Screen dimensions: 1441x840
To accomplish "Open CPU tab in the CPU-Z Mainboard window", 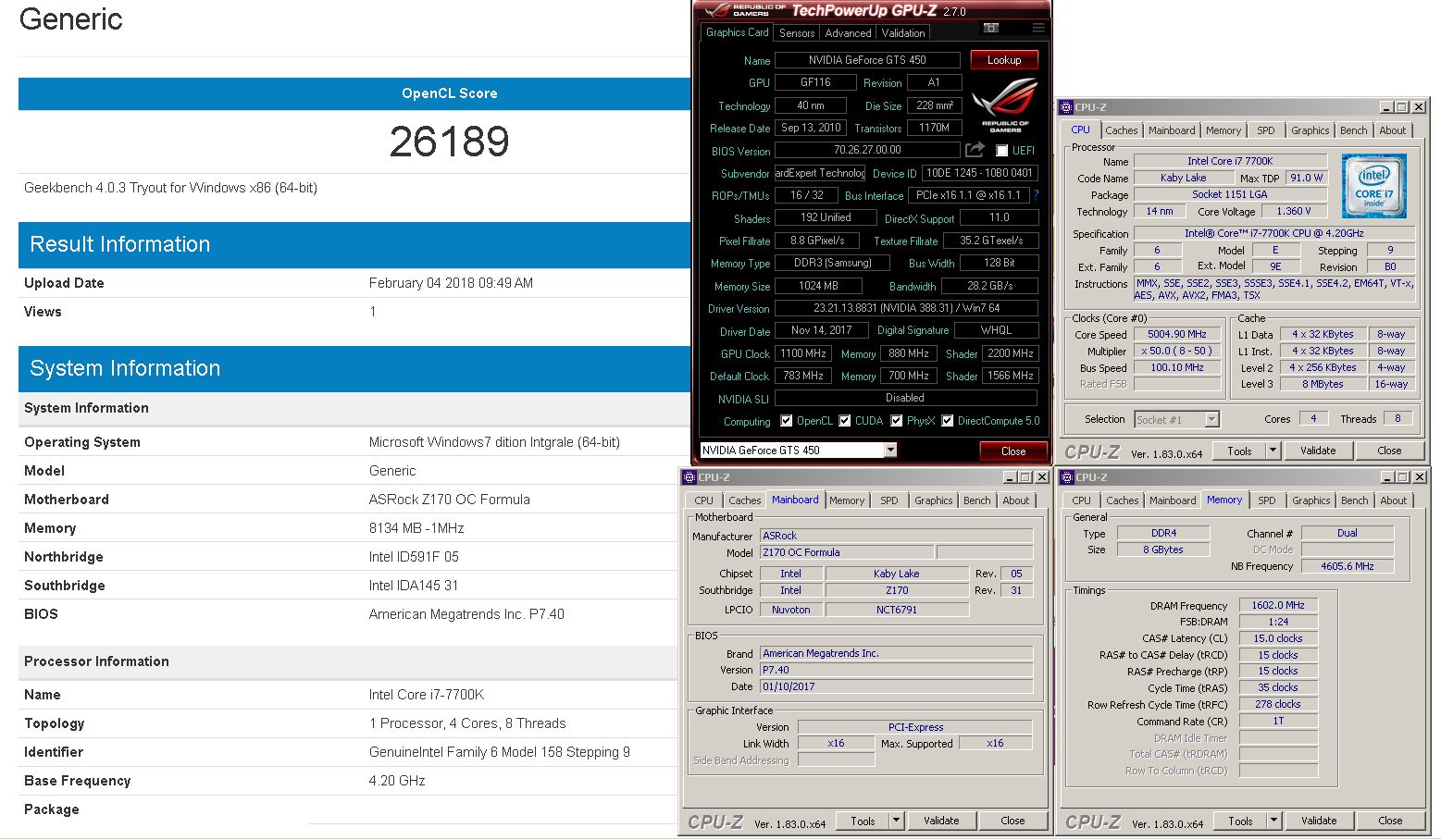I will [703, 500].
